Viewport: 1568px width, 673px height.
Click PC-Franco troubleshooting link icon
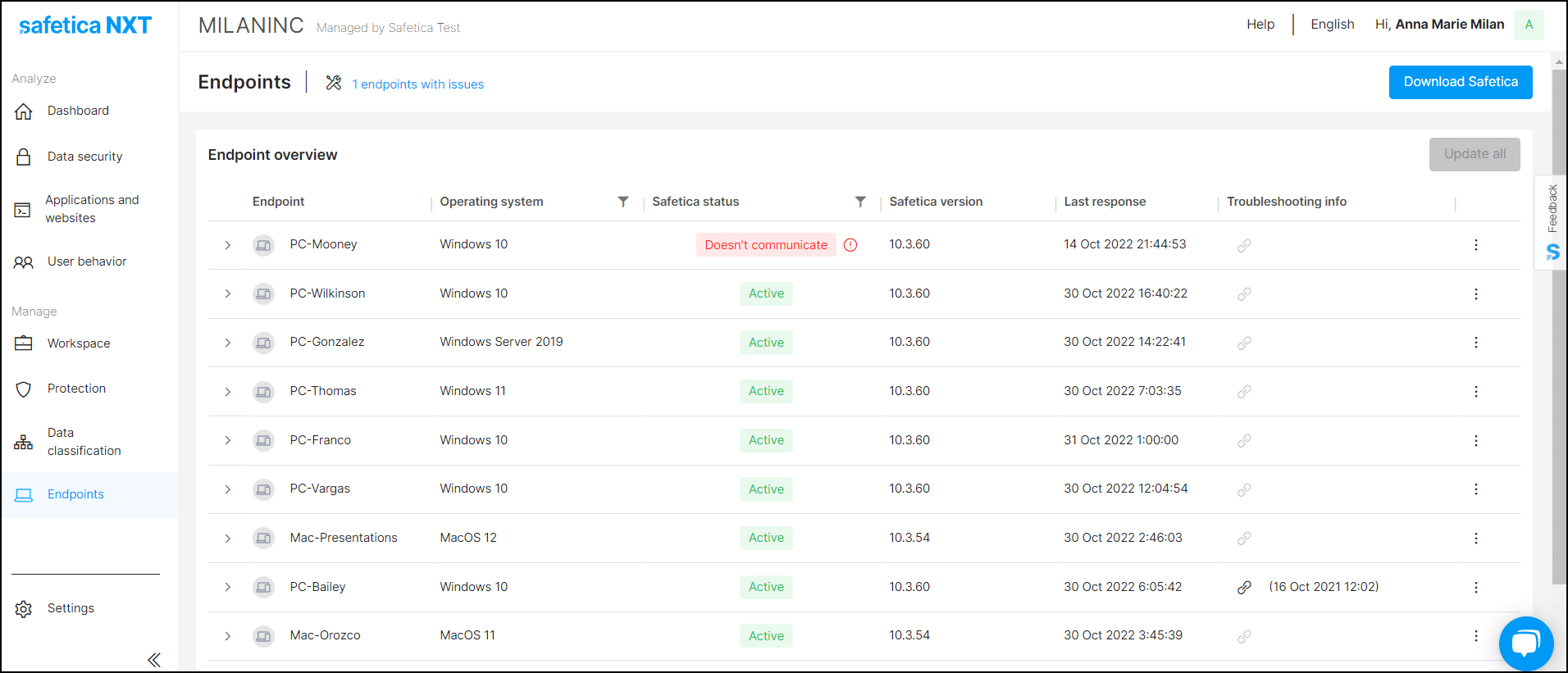coord(1244,440)
